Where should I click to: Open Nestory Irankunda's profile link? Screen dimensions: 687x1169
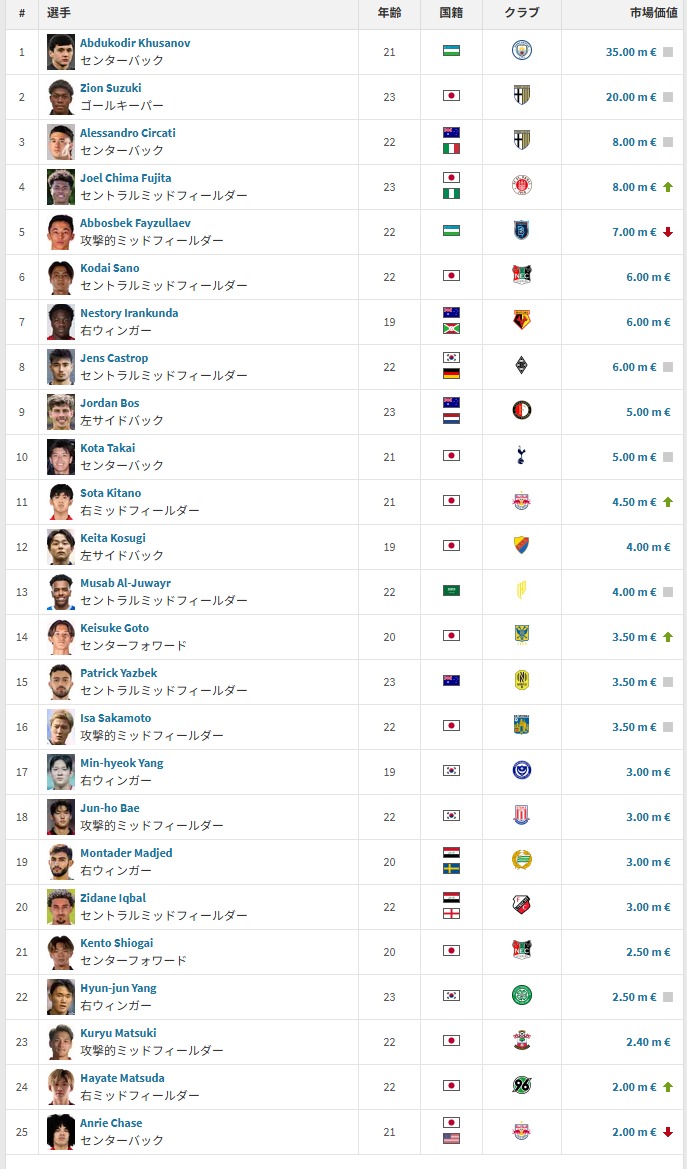point(129,313)
